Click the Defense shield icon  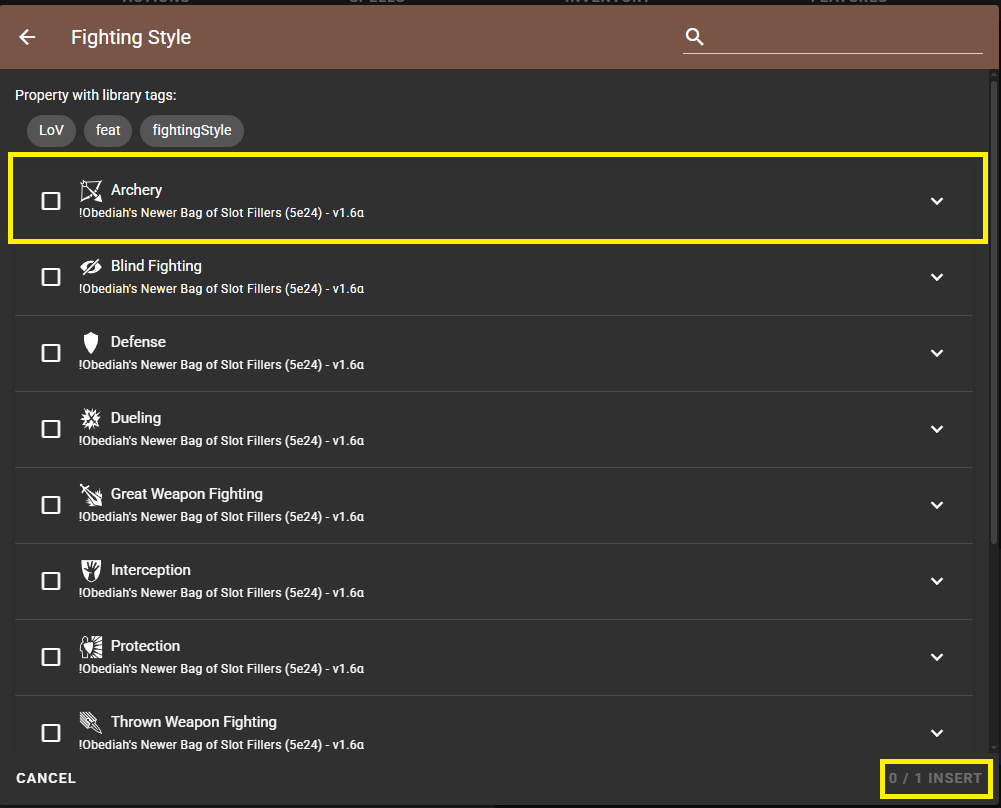91,342
